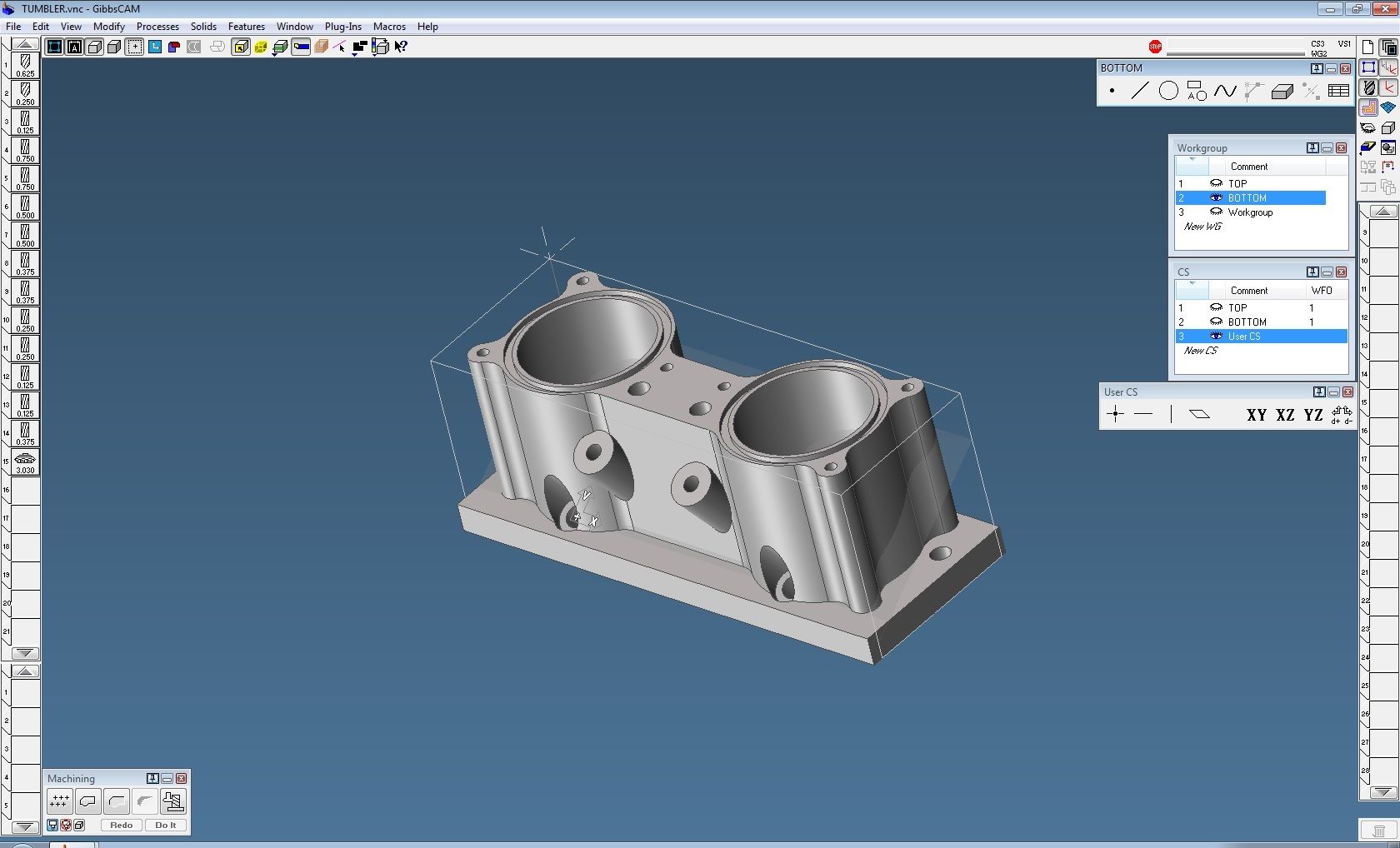Viewport: 1400px width, 848px height.
Task: Expand the CS list header dropdown arrow
Action: (x=1192, y=284)
